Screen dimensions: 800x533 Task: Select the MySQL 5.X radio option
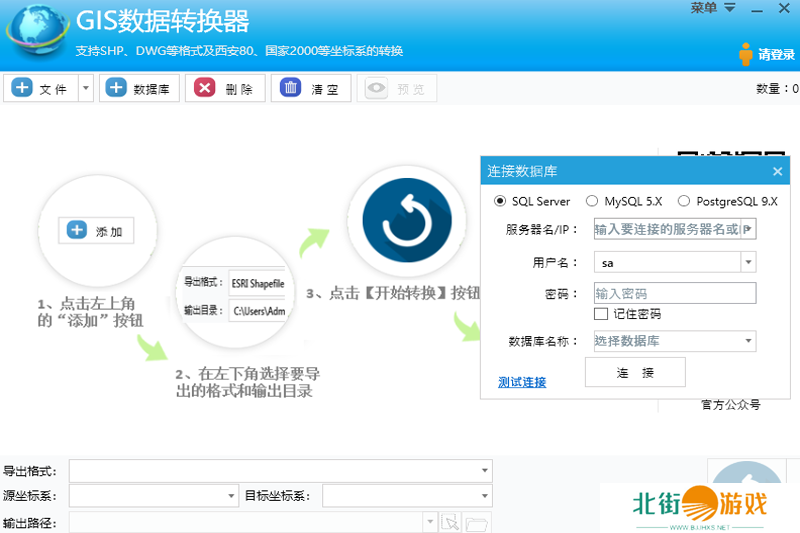click(x=592, y=201)
